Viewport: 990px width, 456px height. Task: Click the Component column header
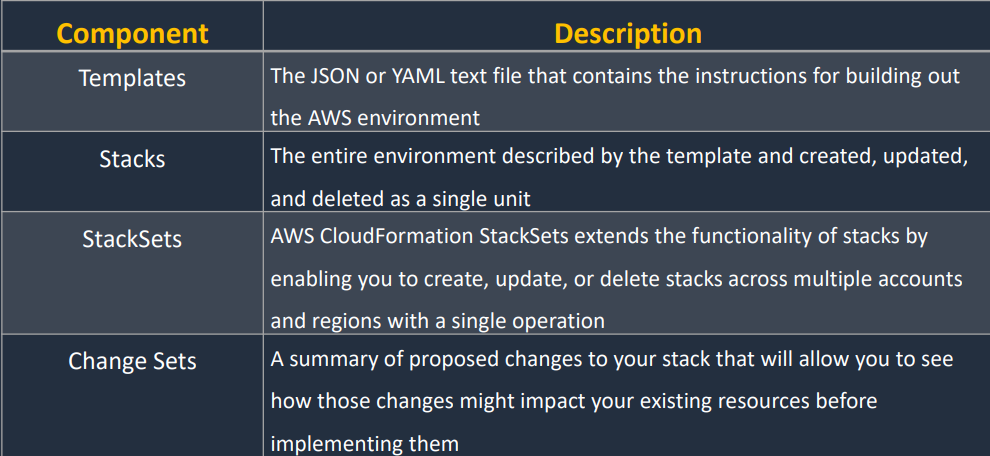point(133,33)
